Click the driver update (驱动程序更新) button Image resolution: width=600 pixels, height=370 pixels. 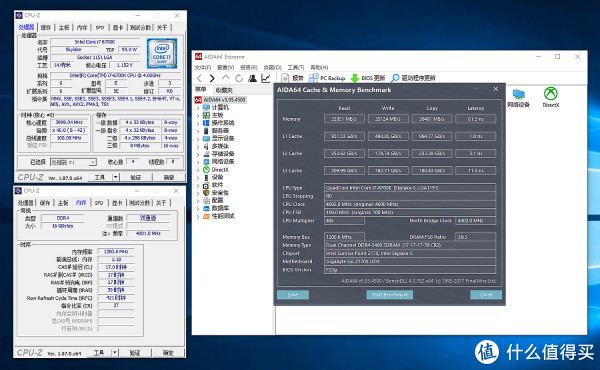[413, 78]
